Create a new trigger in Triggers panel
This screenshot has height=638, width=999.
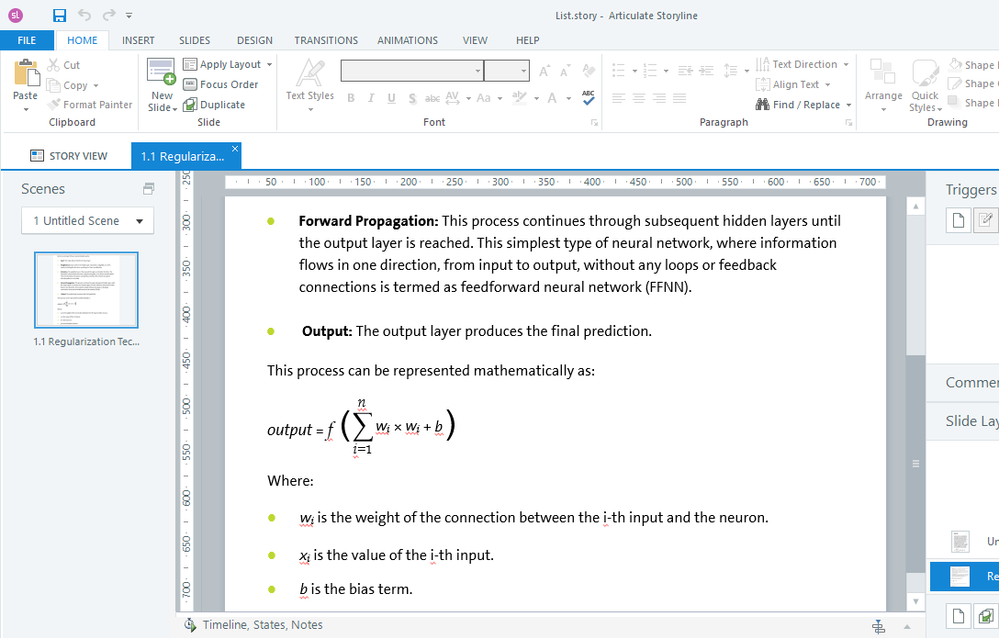[958, 221]
